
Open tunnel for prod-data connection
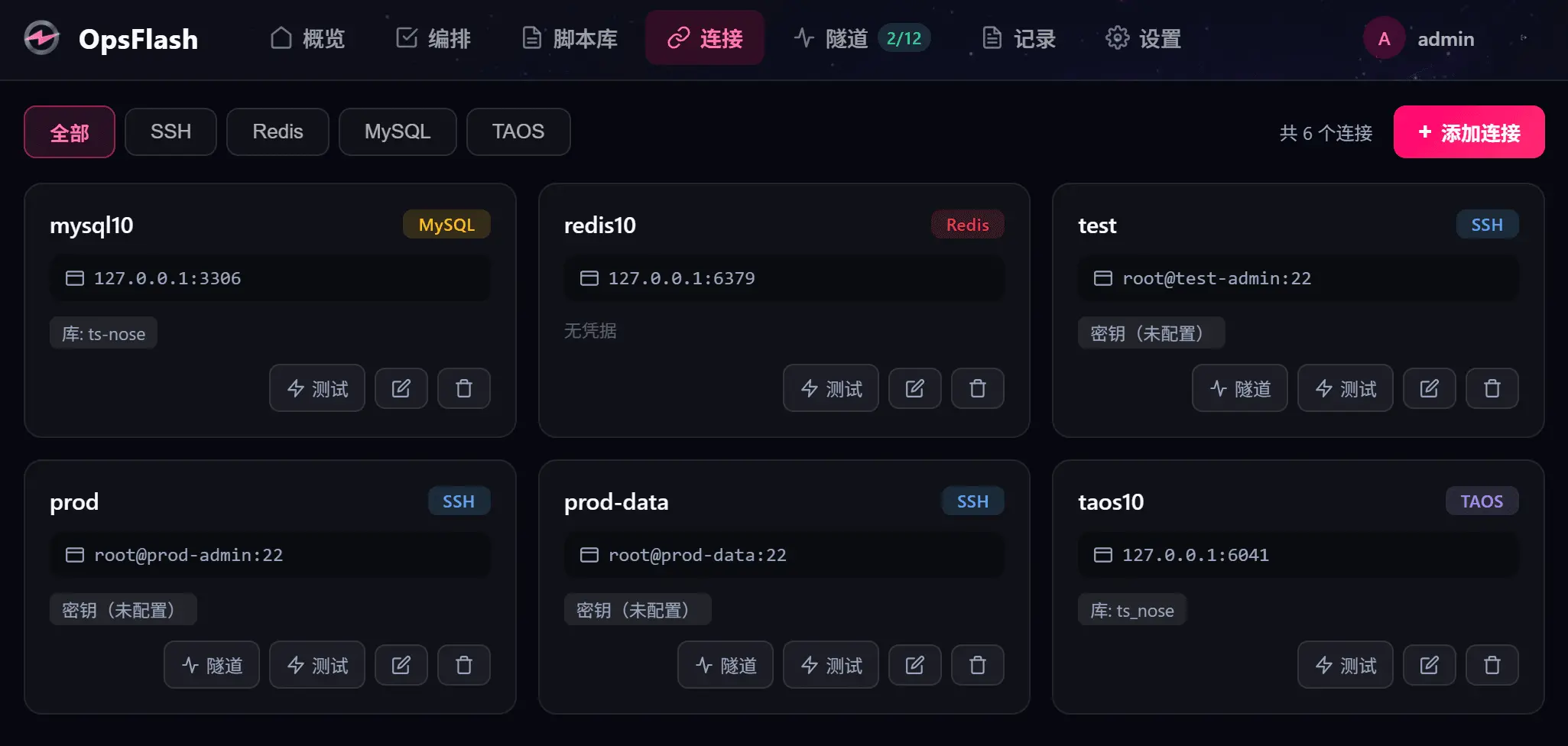pos(725,665)
